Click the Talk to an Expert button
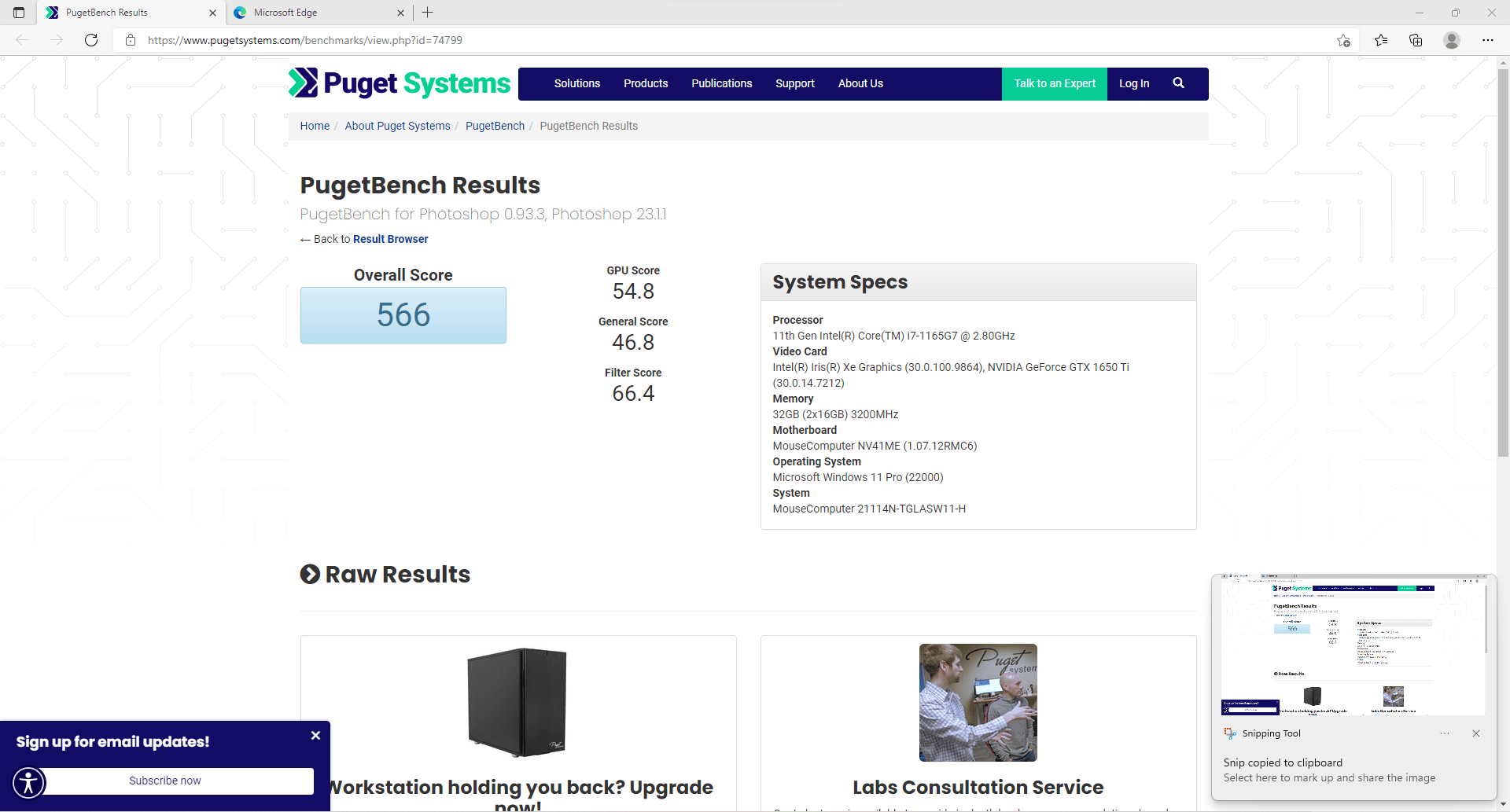Image resolution: width=1510 pixels, height=812 pixels. tap(1055, 83)
